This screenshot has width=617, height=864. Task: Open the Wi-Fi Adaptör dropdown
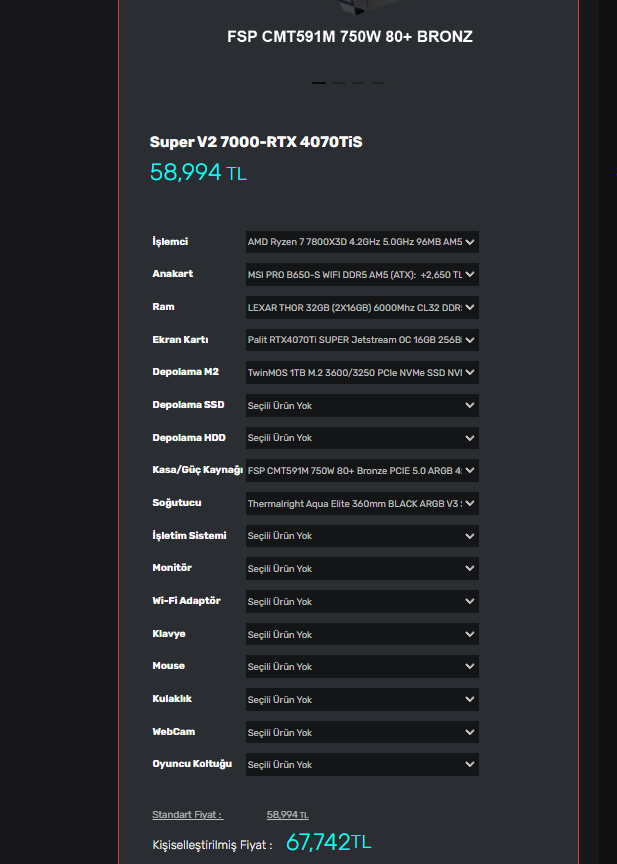click(362, 601)
